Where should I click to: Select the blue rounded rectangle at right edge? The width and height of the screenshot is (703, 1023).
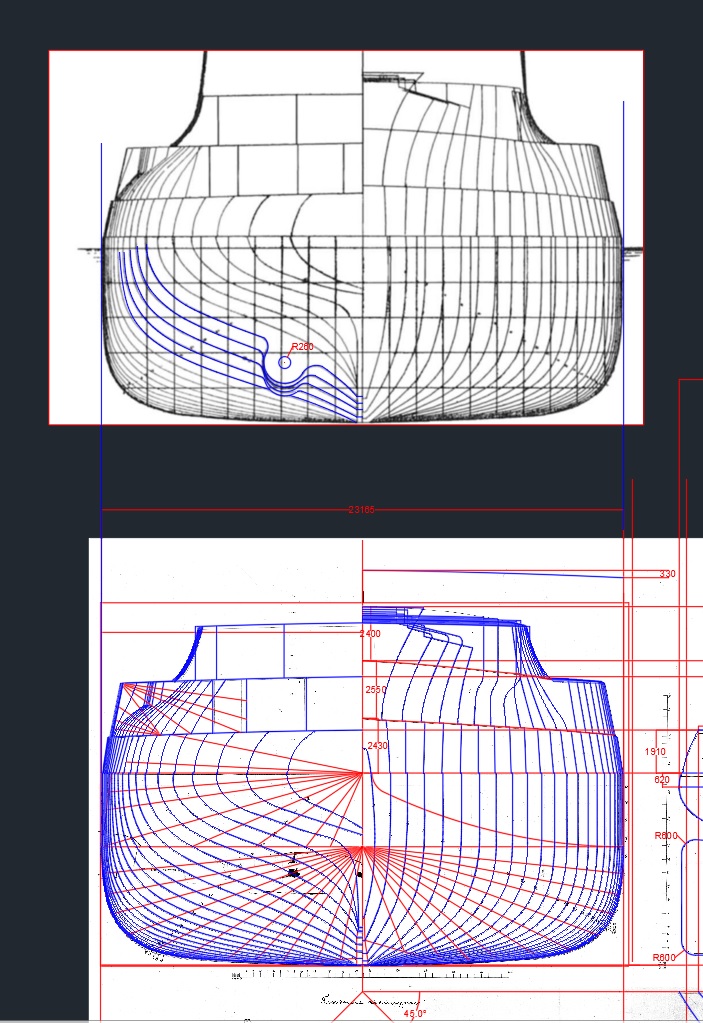[690, 895]
